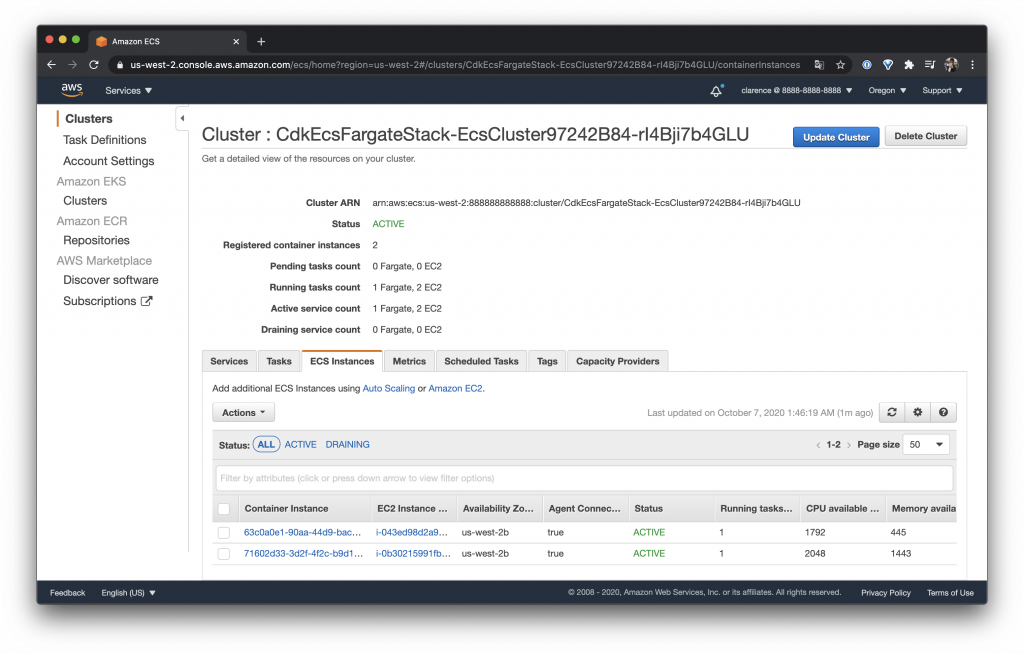Open Subscriptions external link in sidebar
The height and width of the screenshot is (653, 1024).
pyautogui.click(x=107, y=301)
